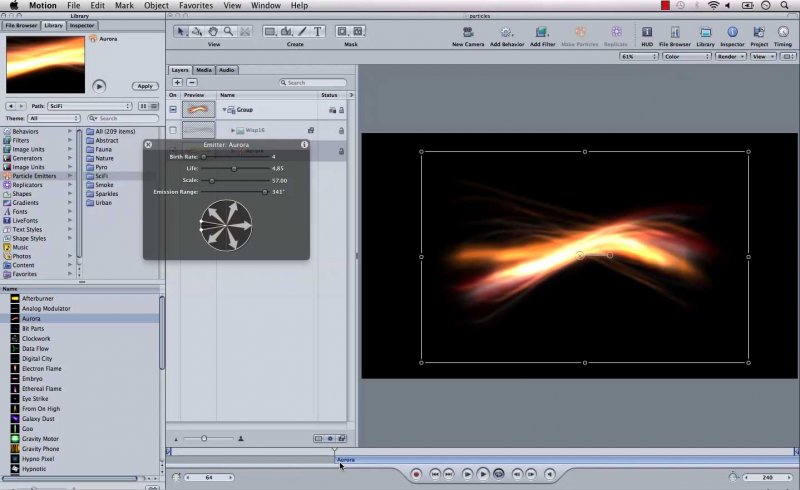Open the Inspector from the toolbar
Viewport: 800px width, 490px height.
(x=732, y=32)
